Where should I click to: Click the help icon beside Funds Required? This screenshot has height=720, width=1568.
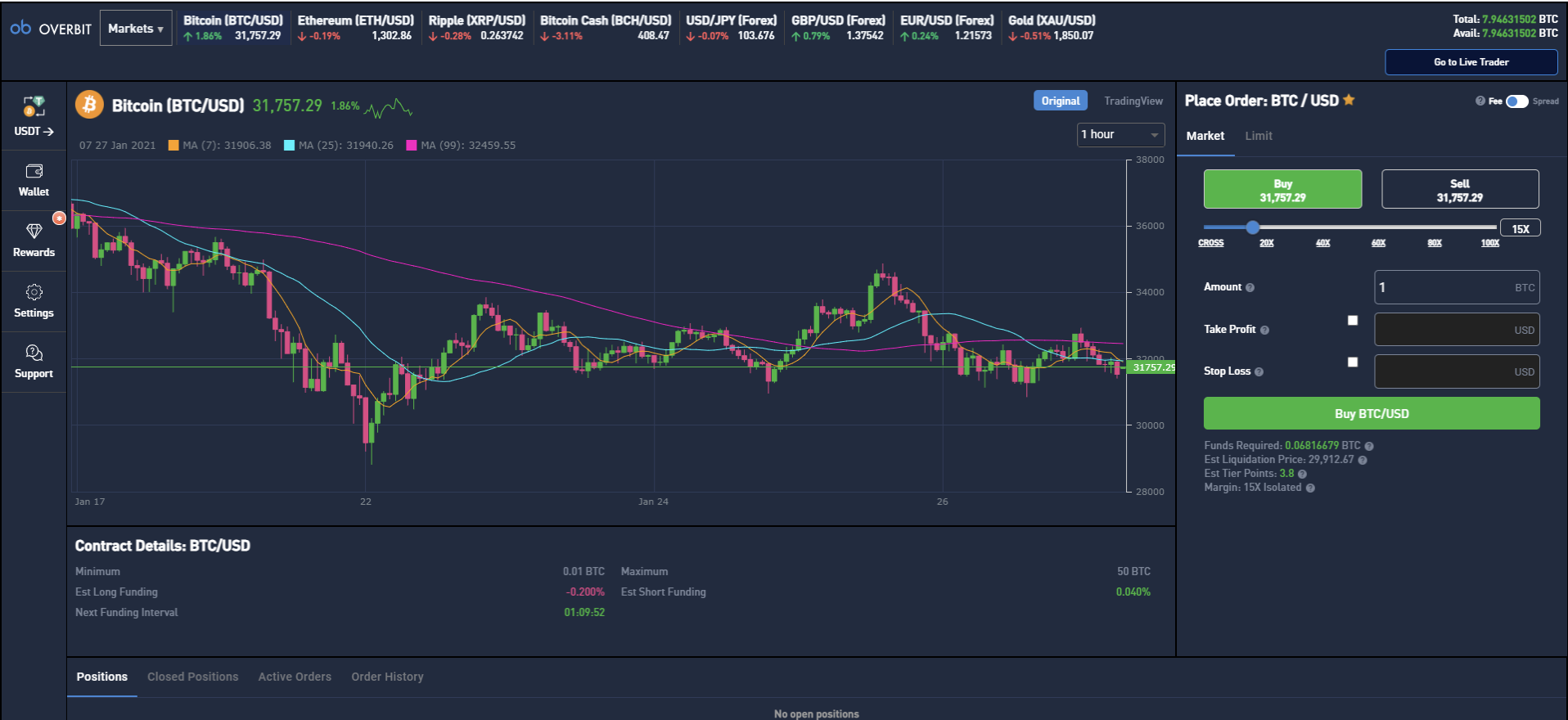click(1369, 446)
